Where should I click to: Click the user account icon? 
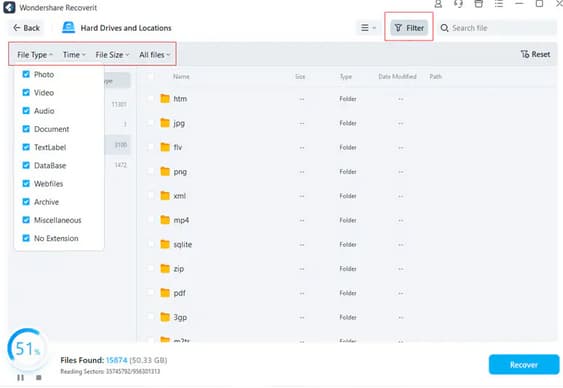coord(438,4)
